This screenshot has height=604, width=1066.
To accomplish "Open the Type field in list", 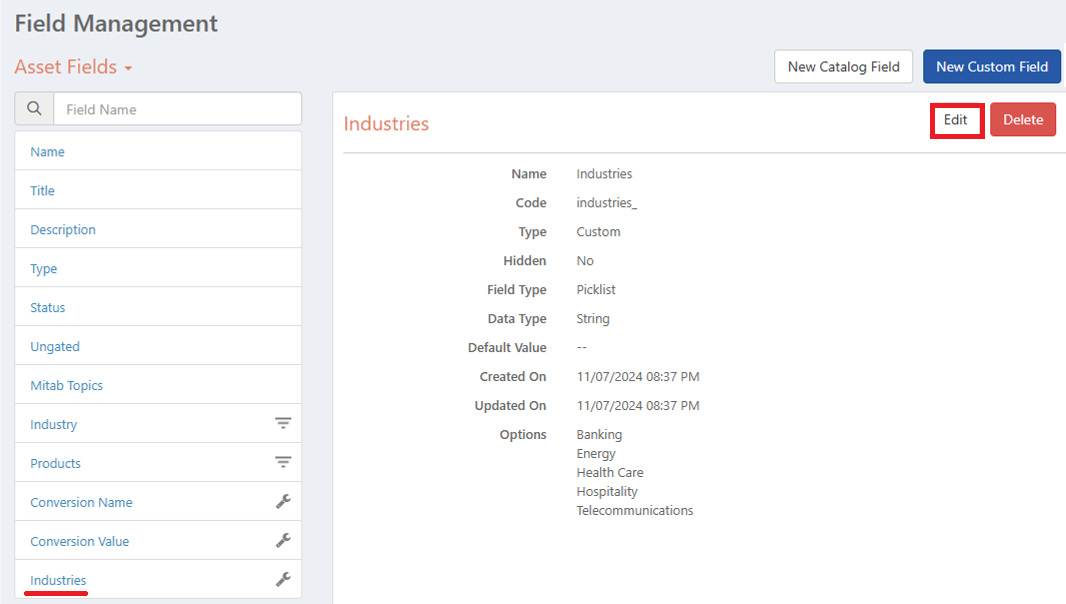I will pos(158,268).
